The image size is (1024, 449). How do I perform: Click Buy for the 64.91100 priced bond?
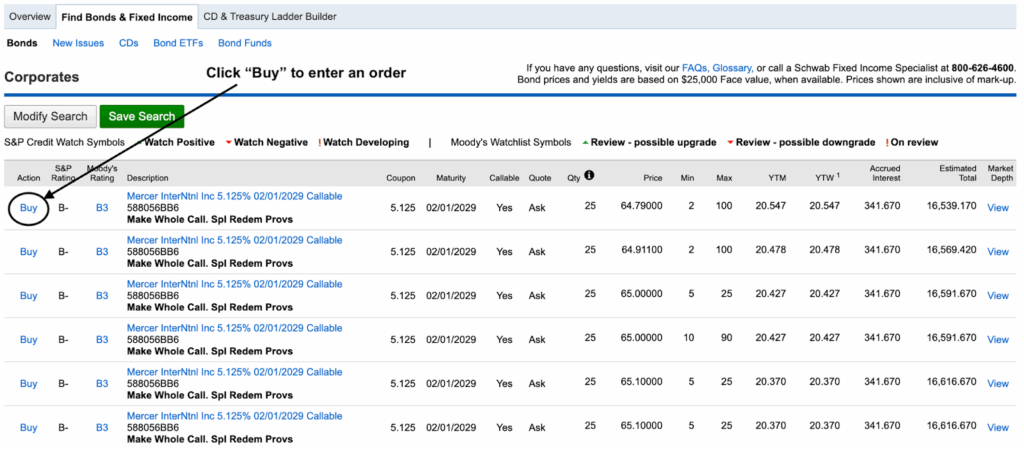coord(29,252)
